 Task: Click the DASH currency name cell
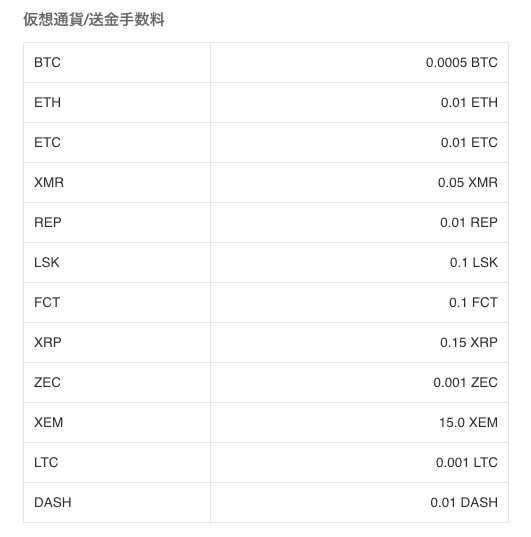(117, 502)
